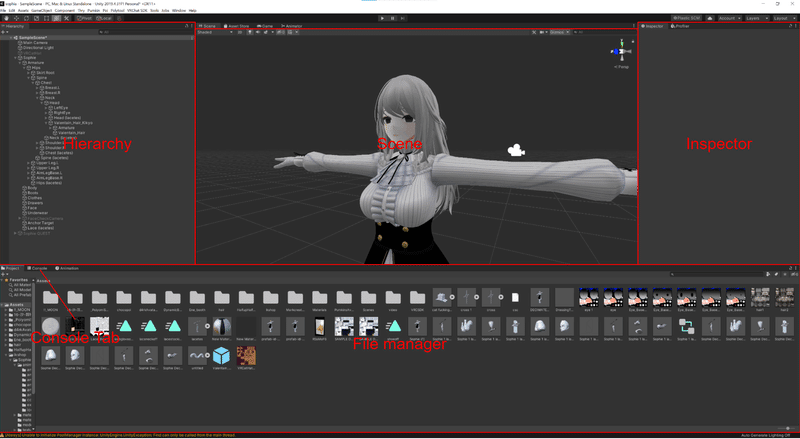Open the Component menu
This screenshot has width=800, height=439.
(64, 10)
